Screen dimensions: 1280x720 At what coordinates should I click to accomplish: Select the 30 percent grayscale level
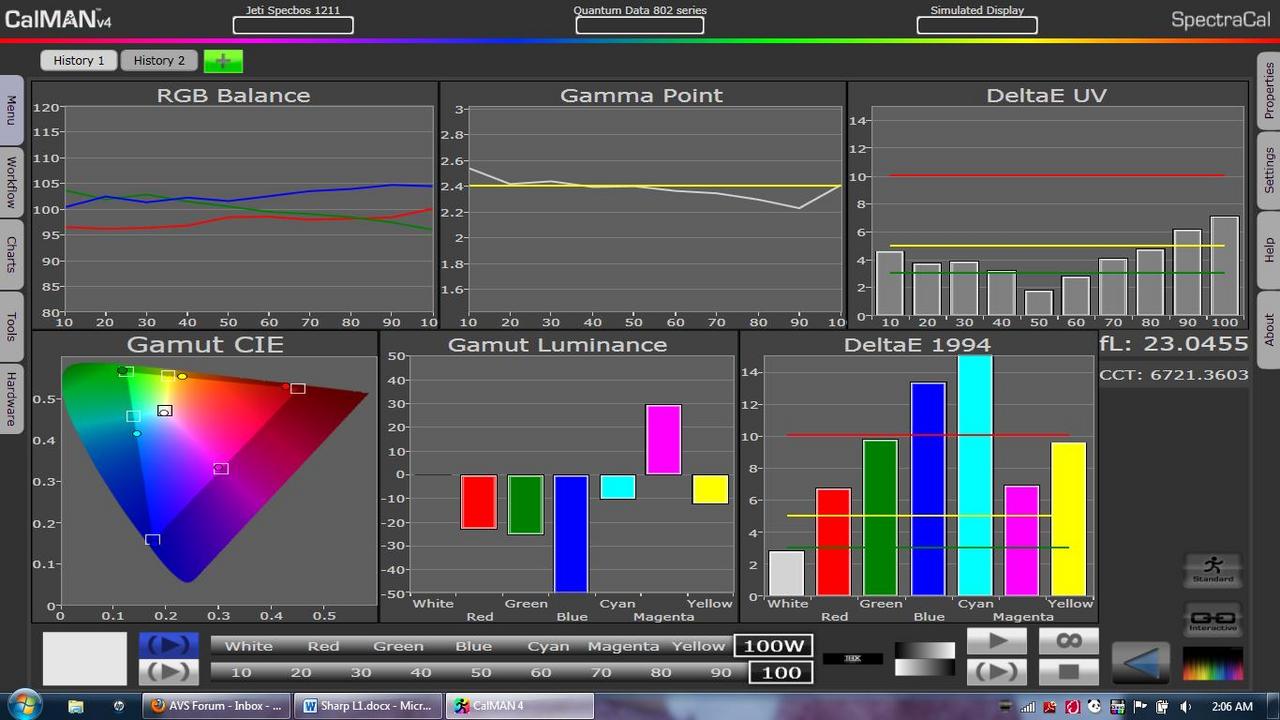(x=361, y=672)
